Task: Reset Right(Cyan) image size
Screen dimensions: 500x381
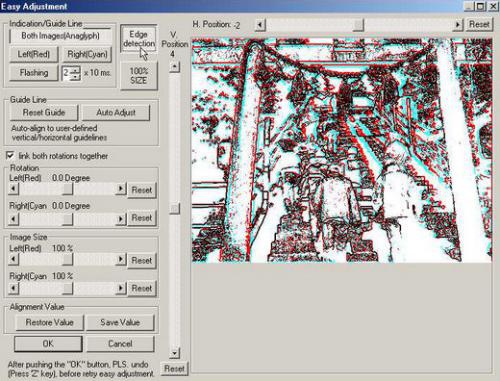Action: pyautogui.click(x=142, y=288)
